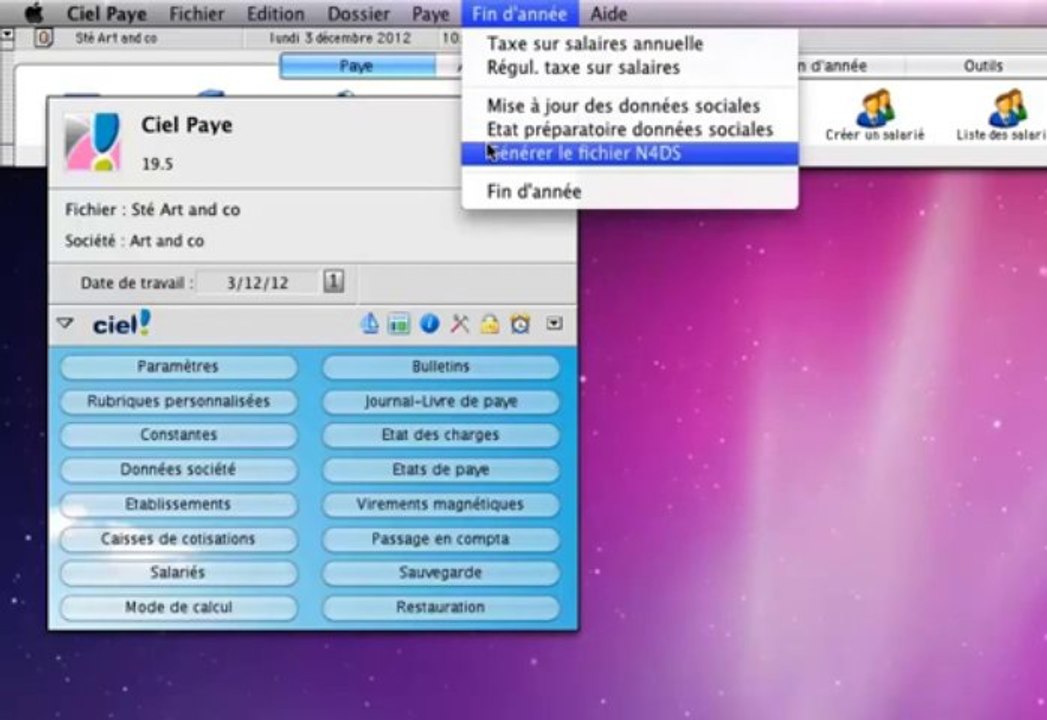Viewport: 1047px width, 720px height.
Task: Open Mode de calcul
Action: click(178, 607)
